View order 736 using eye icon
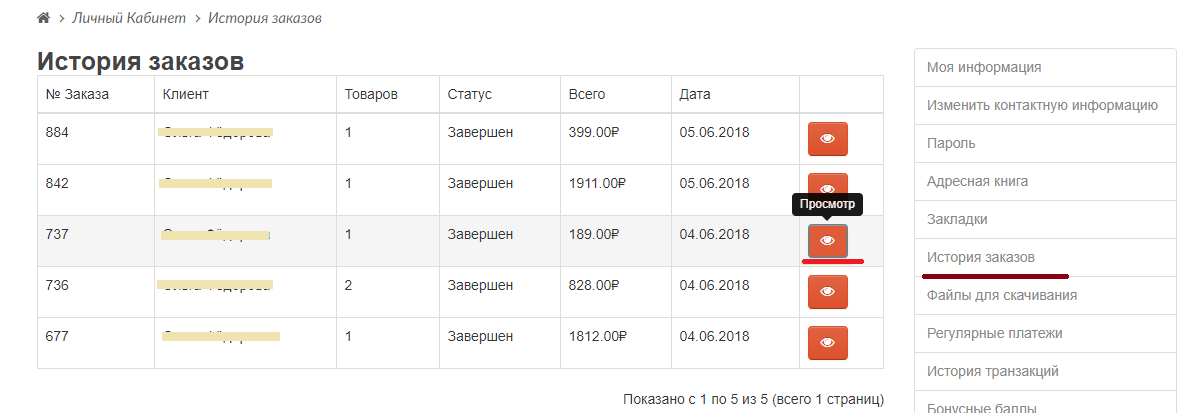The height and width of the screenshot is (413, 1178). [x=827, y=292]
